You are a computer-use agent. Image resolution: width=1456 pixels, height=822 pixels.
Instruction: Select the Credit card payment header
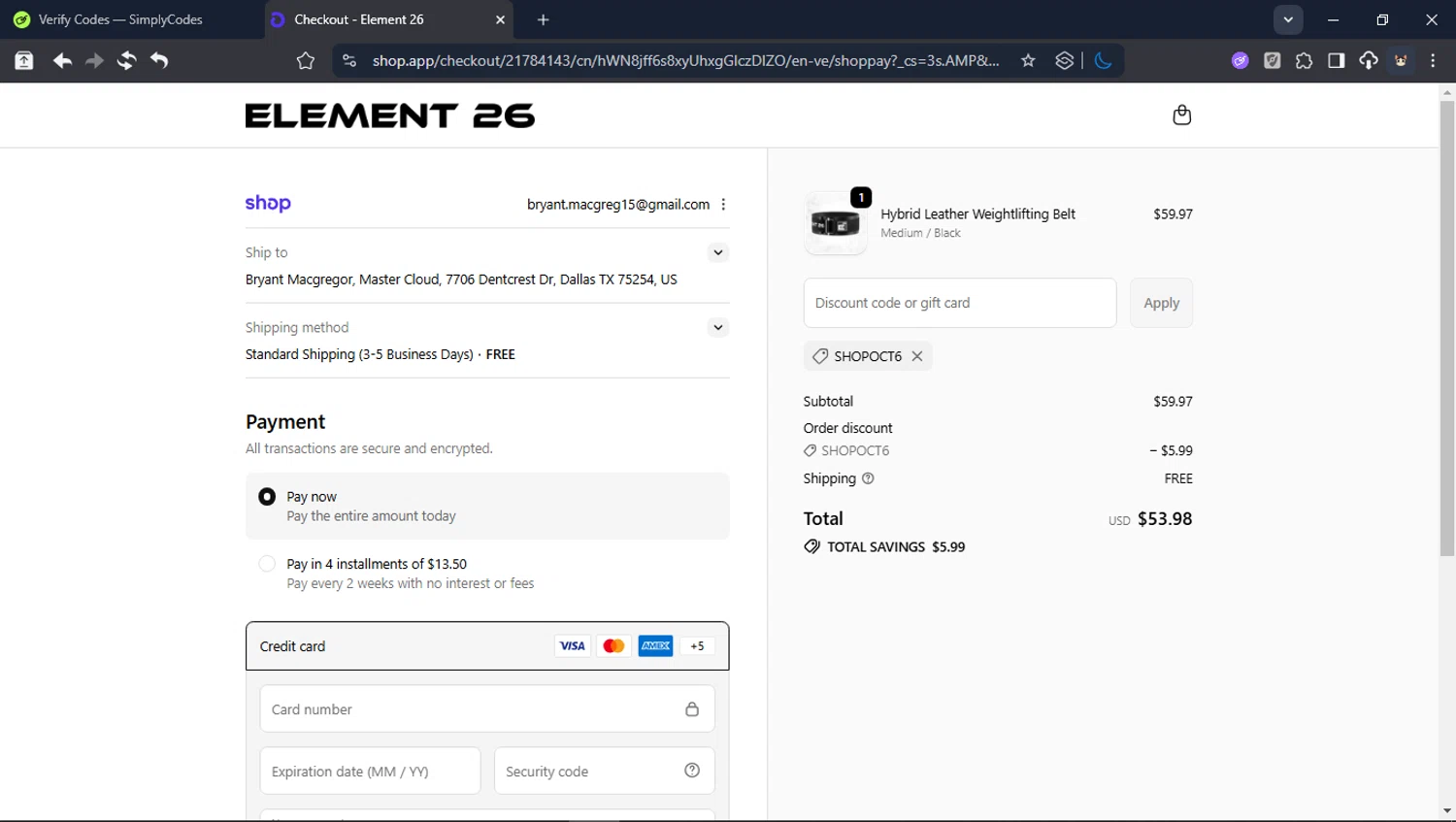[487, 646]
